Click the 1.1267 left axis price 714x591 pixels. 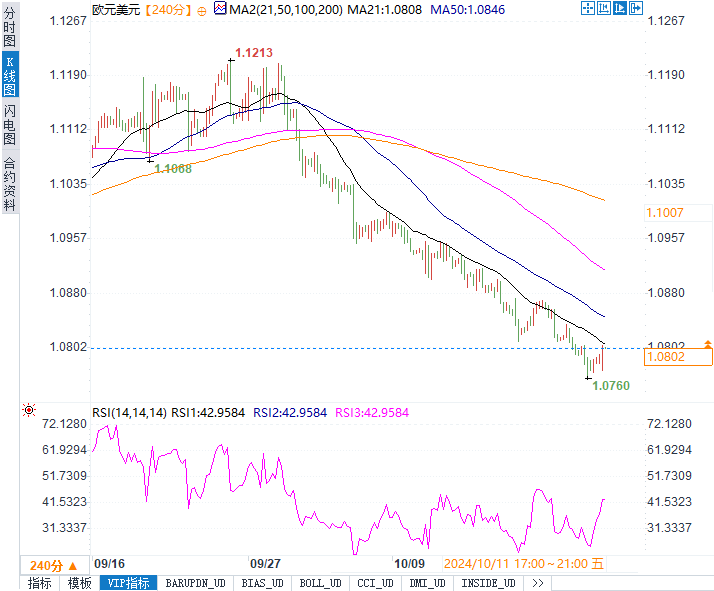(68, 20)
